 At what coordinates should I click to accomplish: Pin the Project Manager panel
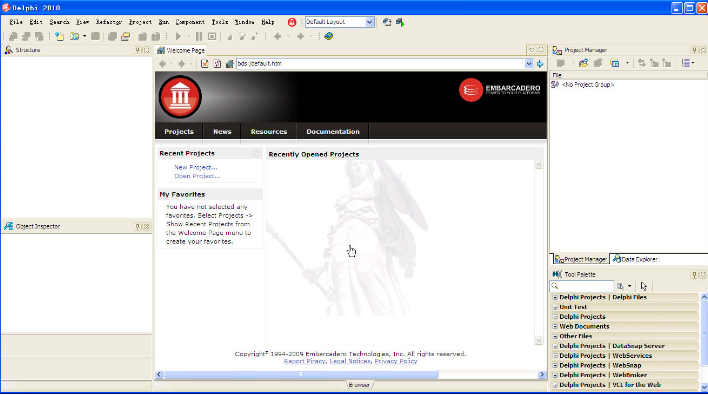(694, 50)
